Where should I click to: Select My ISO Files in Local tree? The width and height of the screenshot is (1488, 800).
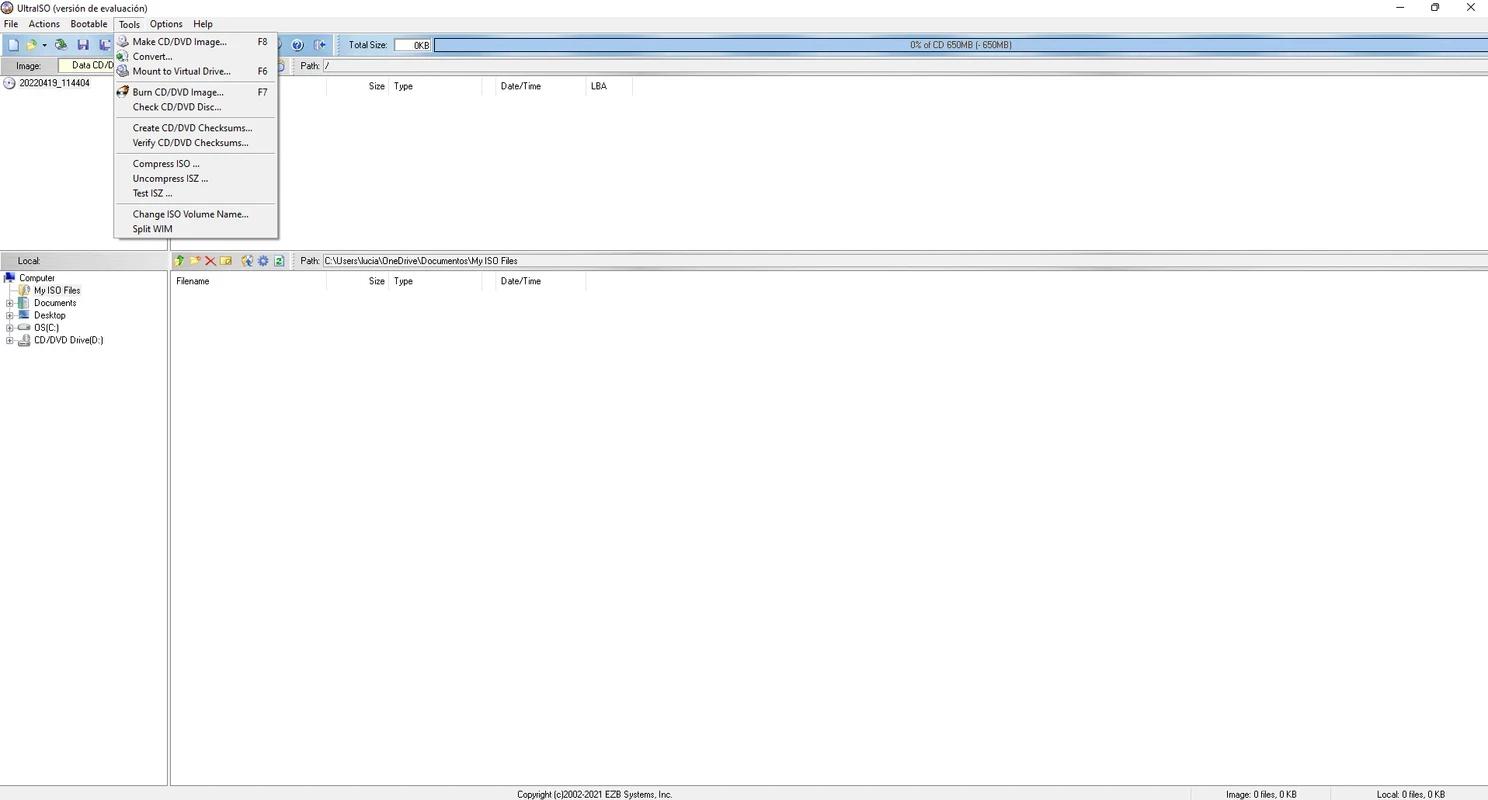57,291
